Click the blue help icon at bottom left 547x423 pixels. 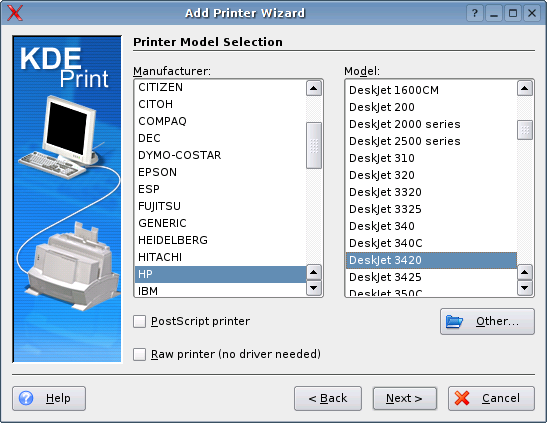(x=26, y=398)
